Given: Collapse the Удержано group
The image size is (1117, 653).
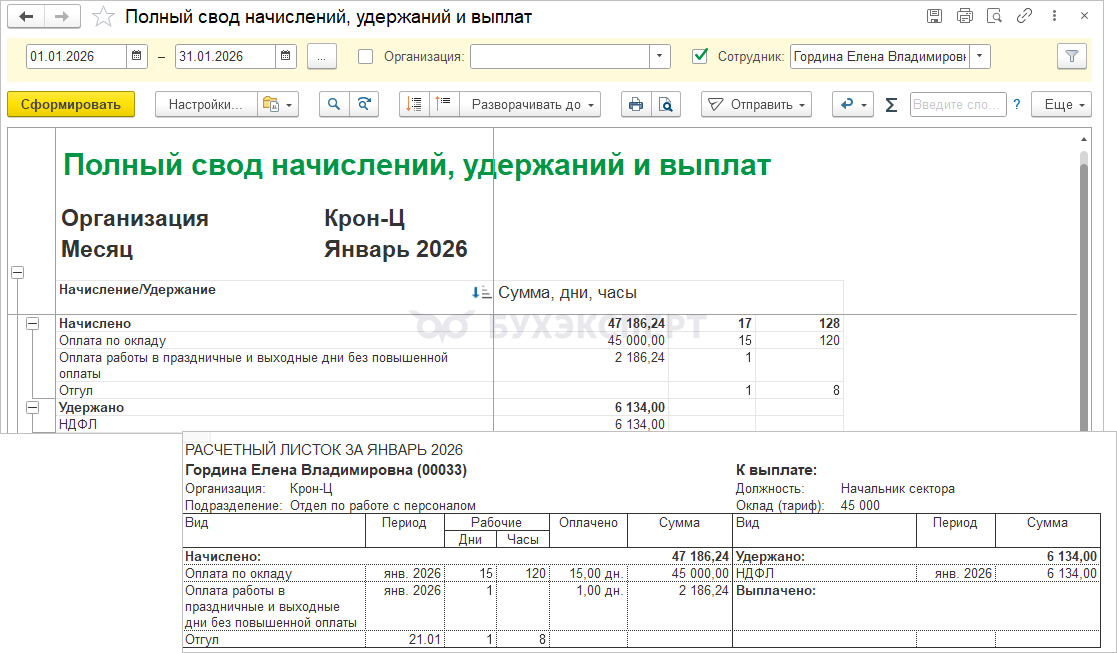Looking at the screenshot, I should point(33,408).
